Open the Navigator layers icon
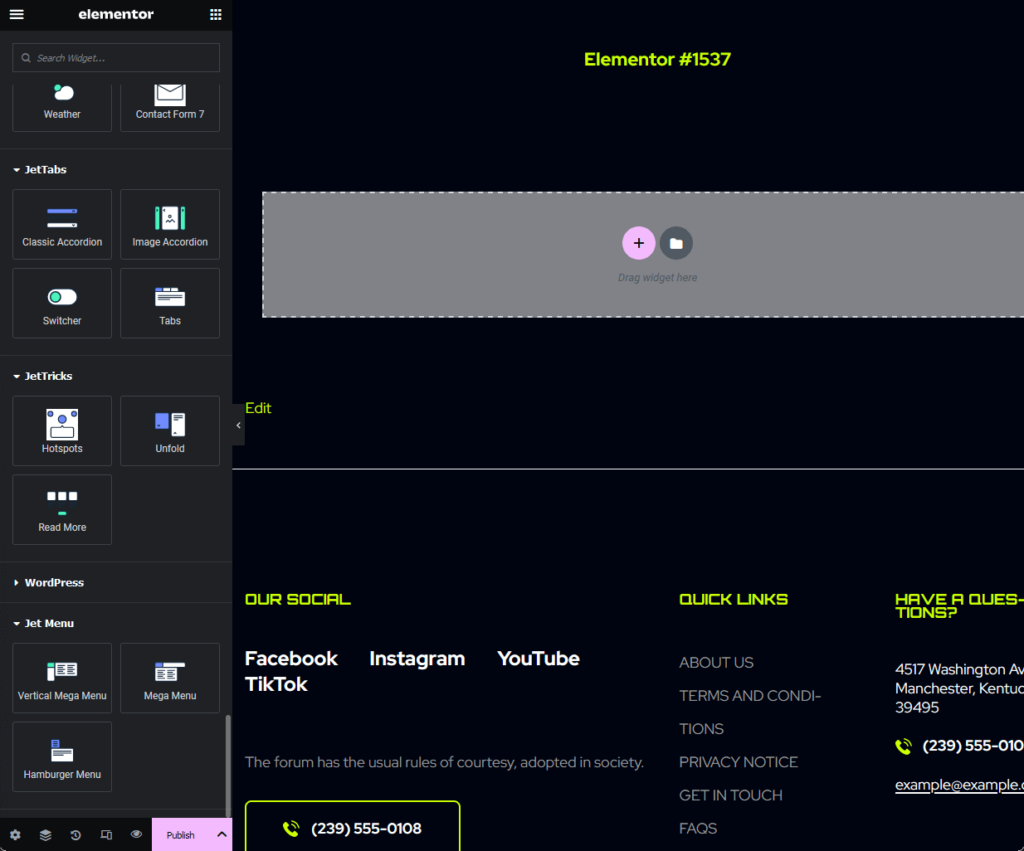This screenshot has width=1024, height=851. point(45,835)
